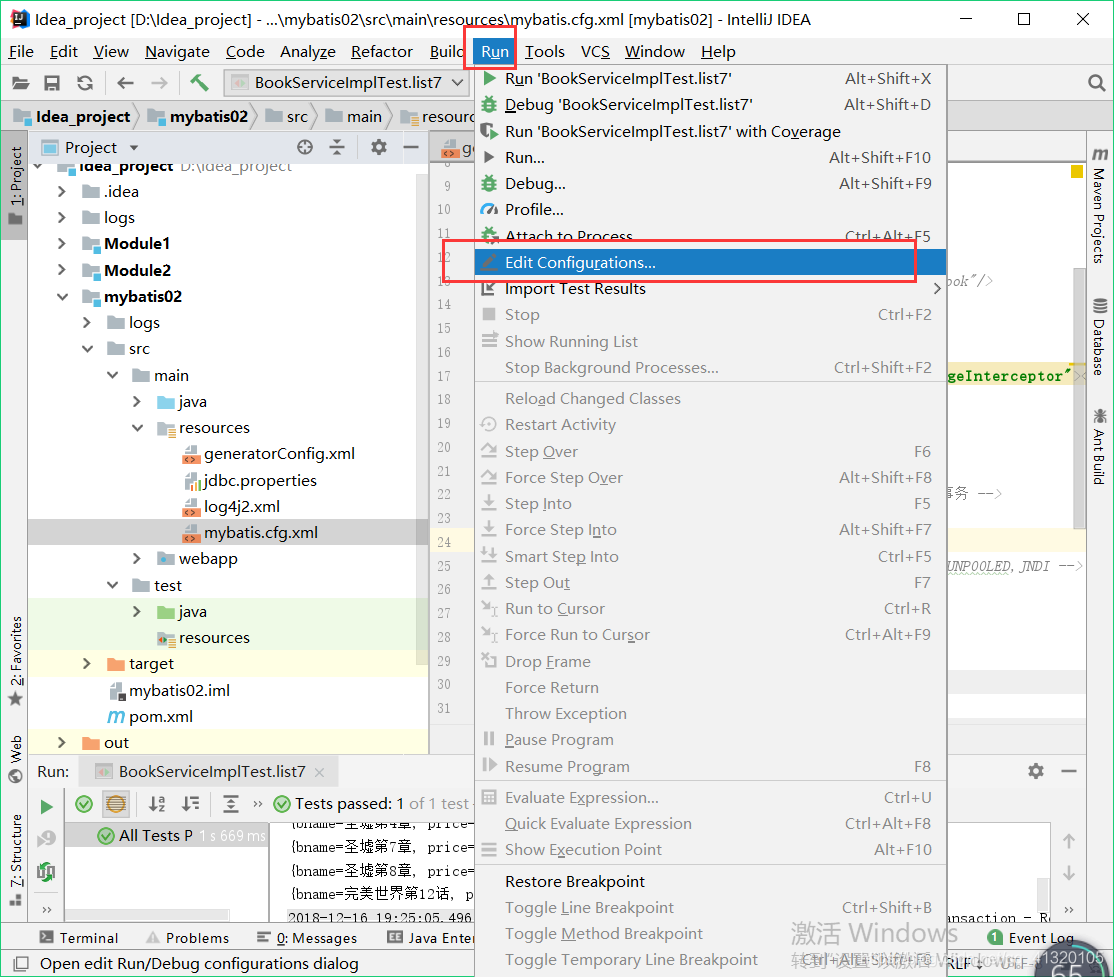Open the Favorites side tab
1114x977 pixels.
[x=16, y=661]
